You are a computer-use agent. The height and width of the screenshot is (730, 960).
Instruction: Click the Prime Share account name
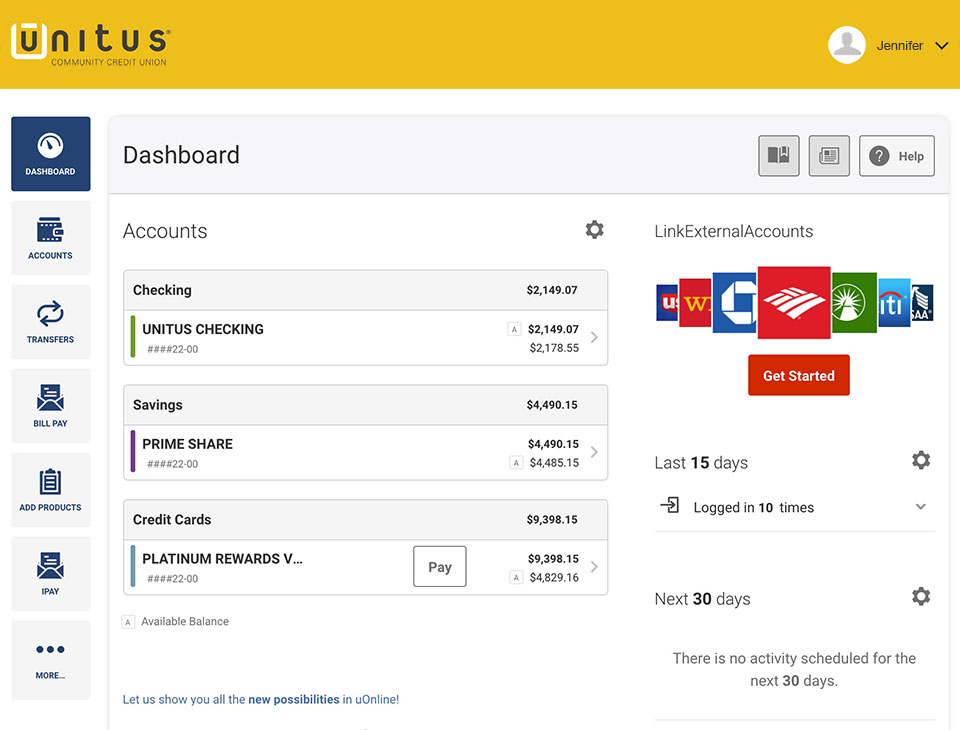tap(187, 444)
